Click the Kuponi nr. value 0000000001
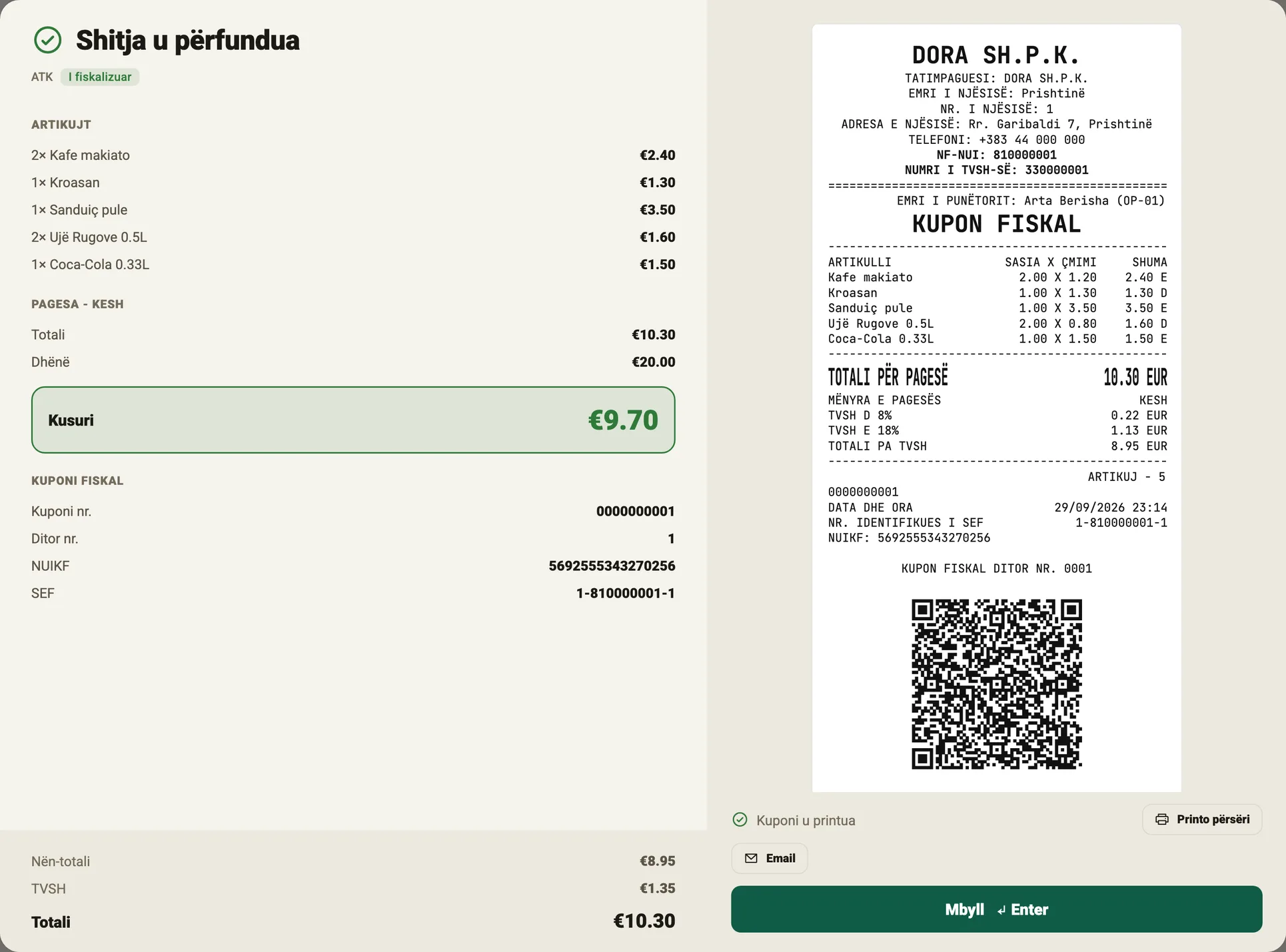Screen dimensions: 1286x952 click(x=635, y=511)
